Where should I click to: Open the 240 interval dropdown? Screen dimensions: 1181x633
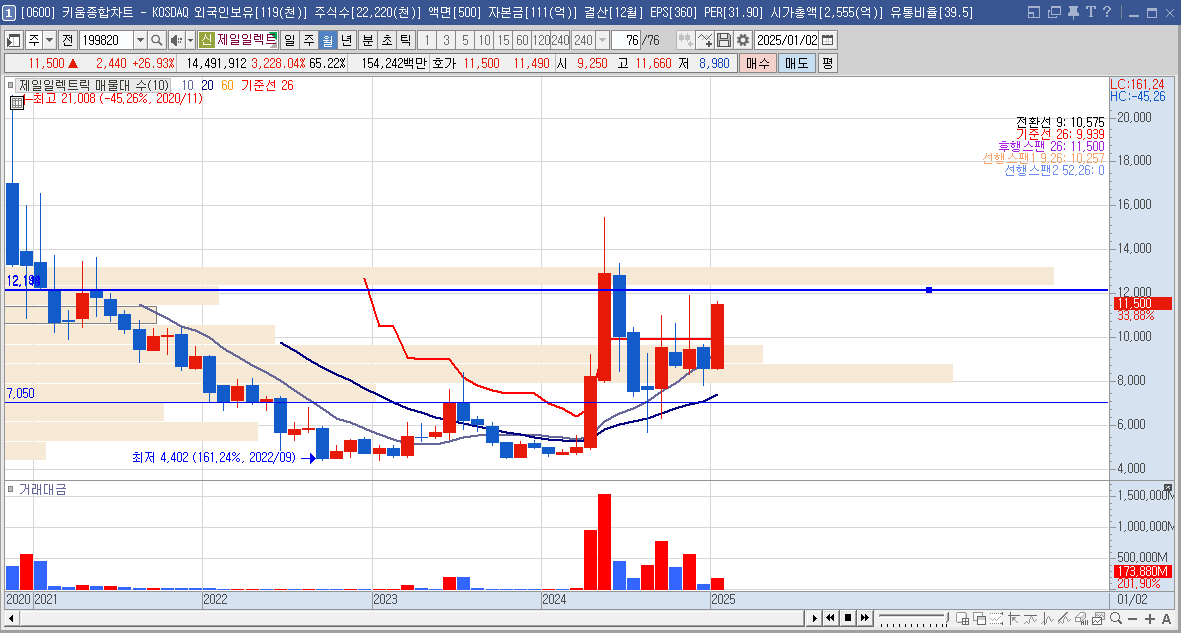point(603,40)
